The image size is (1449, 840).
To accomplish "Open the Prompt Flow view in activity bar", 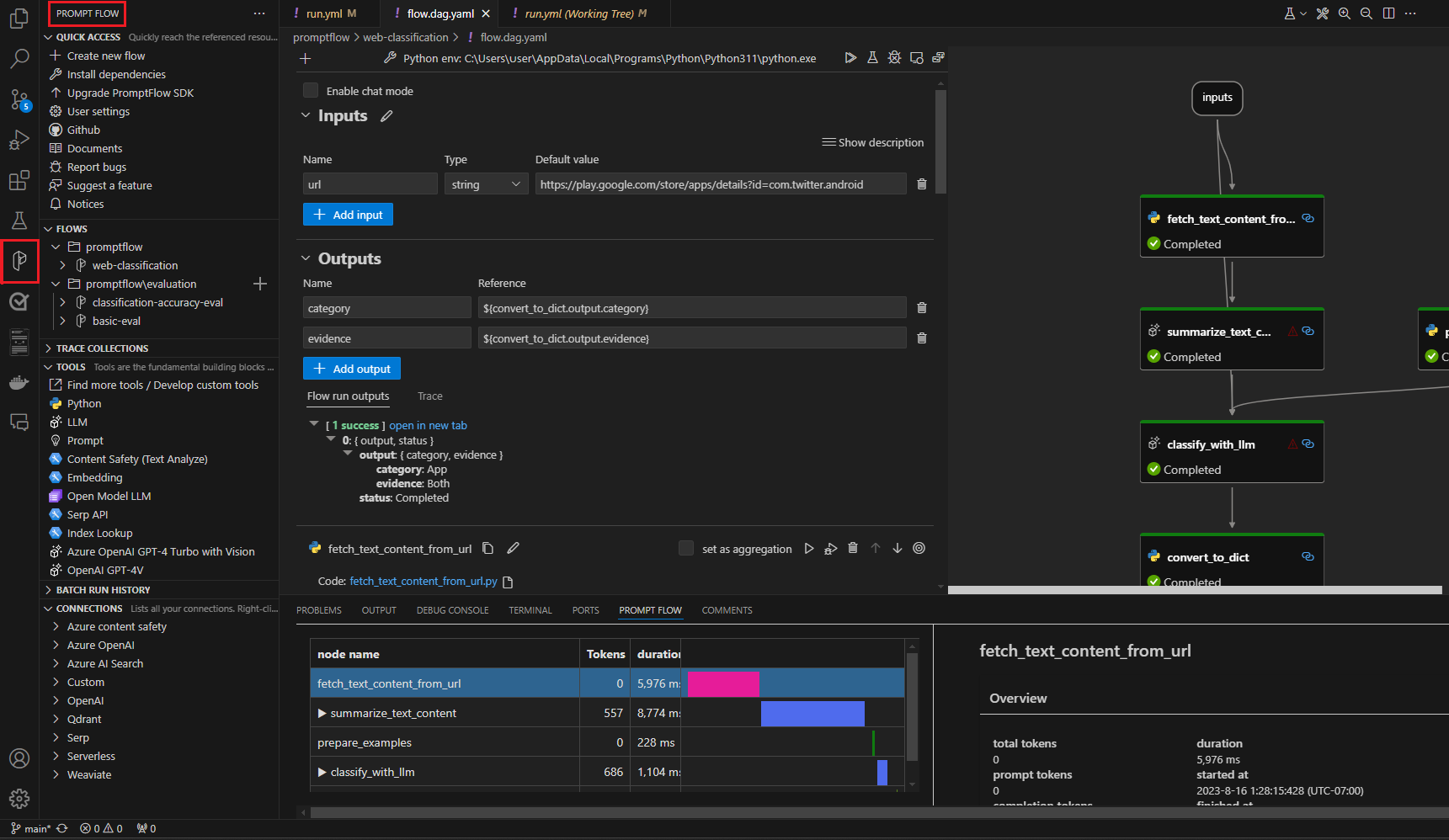I will pyautogui.click(x=19, y=261).
